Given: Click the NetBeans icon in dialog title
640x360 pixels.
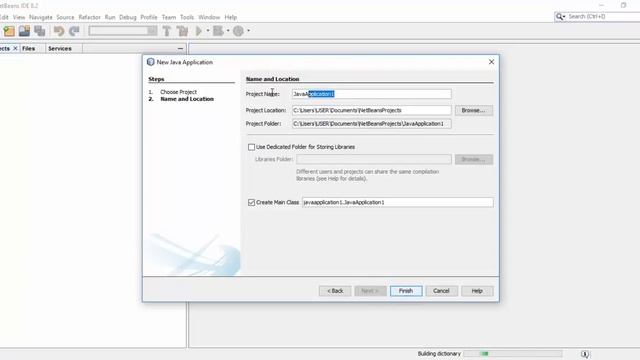Looking at the screenshot, I should pyautogui.click(x=151, y=62).
